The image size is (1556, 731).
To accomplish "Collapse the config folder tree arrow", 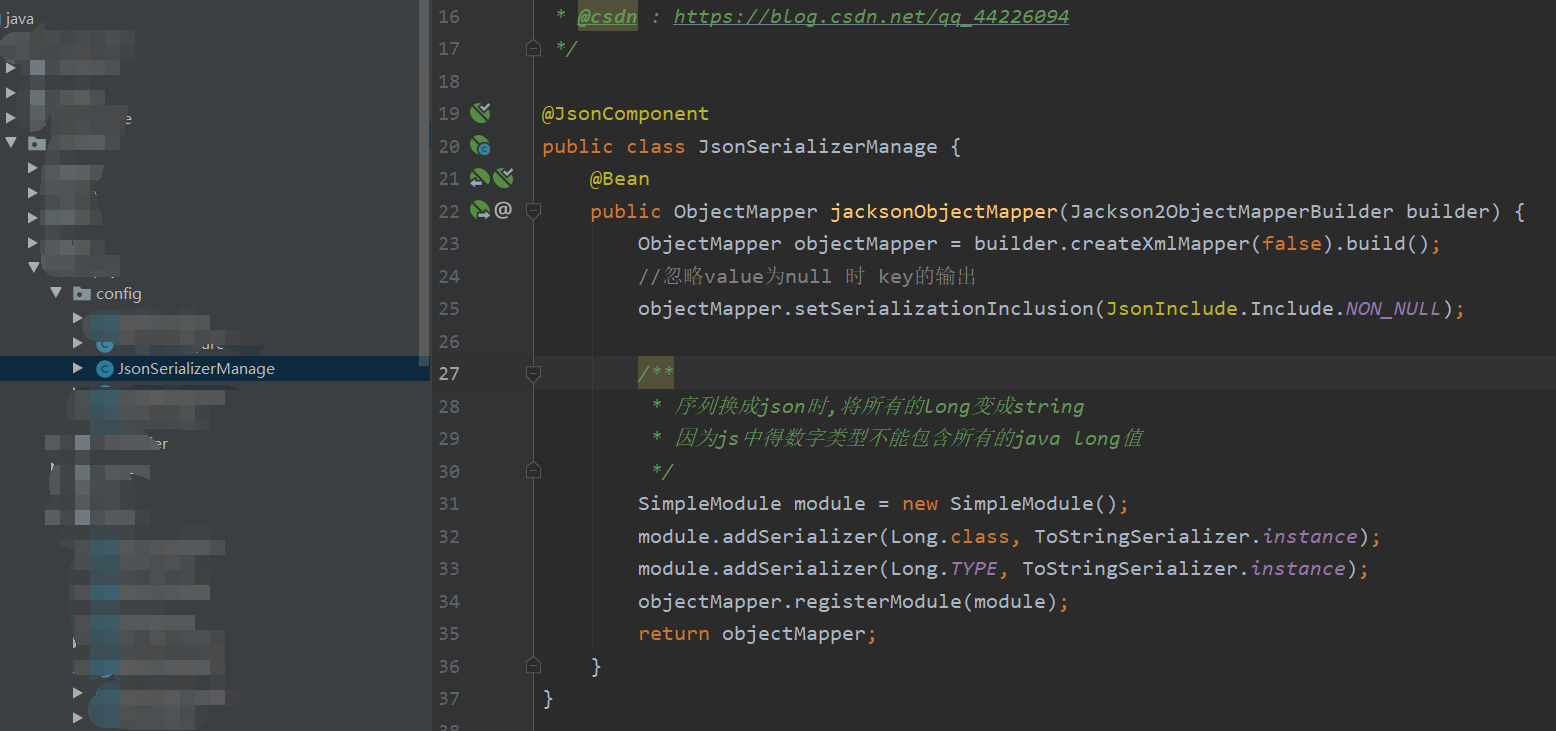I will 56,294.
